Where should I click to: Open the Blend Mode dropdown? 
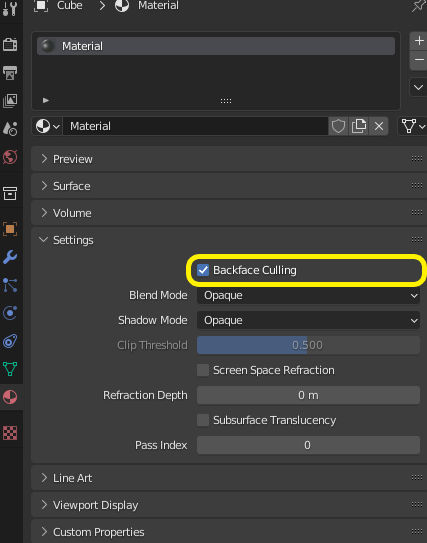tap(308, 295)
